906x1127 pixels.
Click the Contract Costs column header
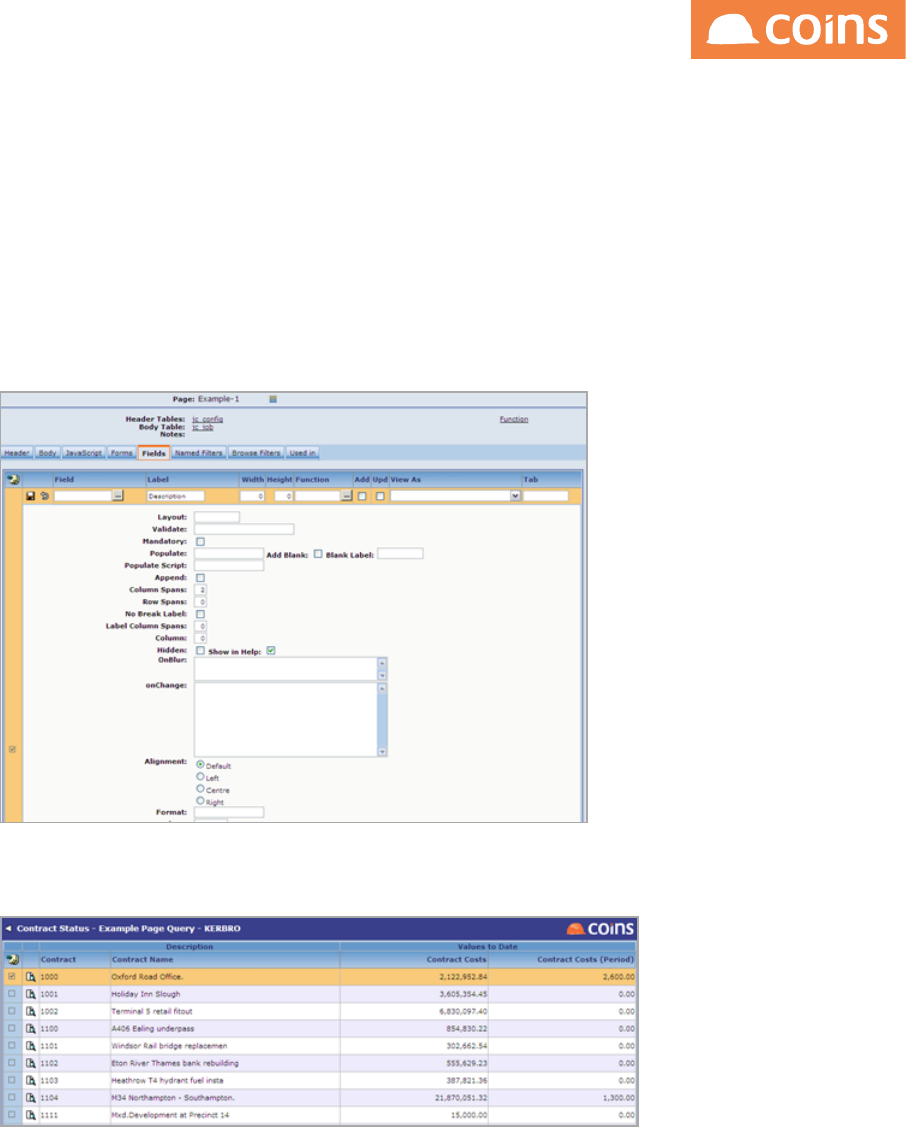coord(456,960)
